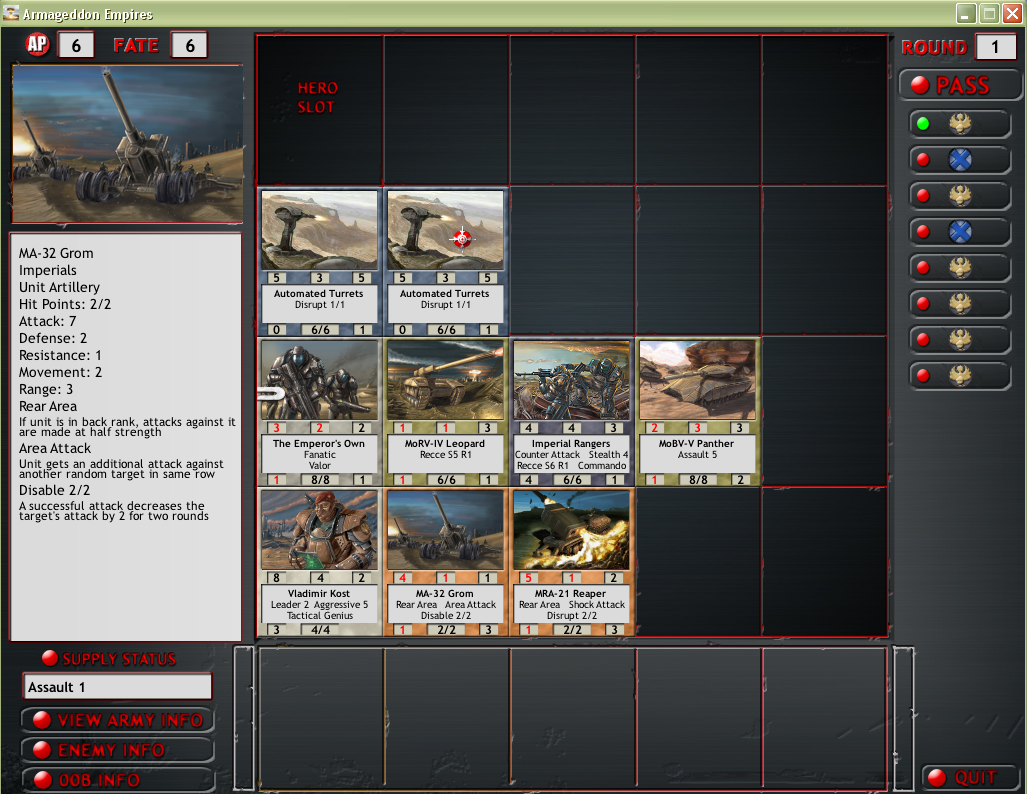The image size is (1027, 794).
Task: Click the Armageddon Empires title bar icon
Action: click(x=10, y=12)
